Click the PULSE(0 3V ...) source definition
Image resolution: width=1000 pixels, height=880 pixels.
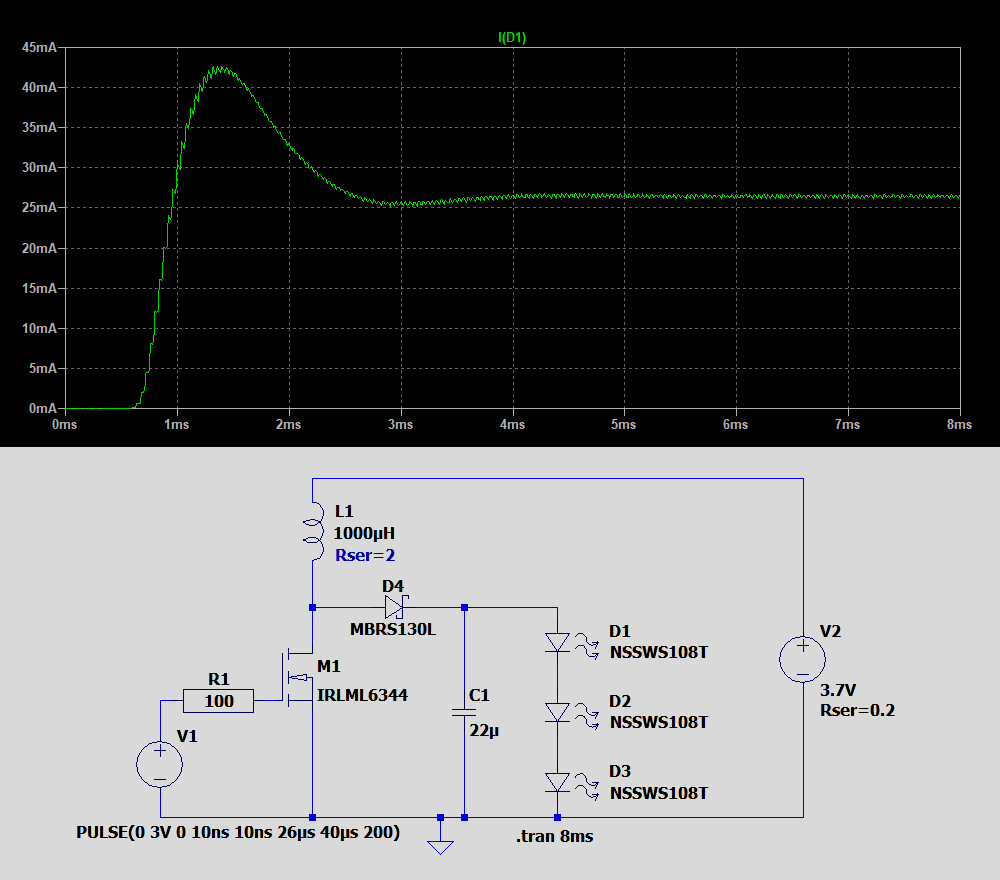(x=238, y=832)
